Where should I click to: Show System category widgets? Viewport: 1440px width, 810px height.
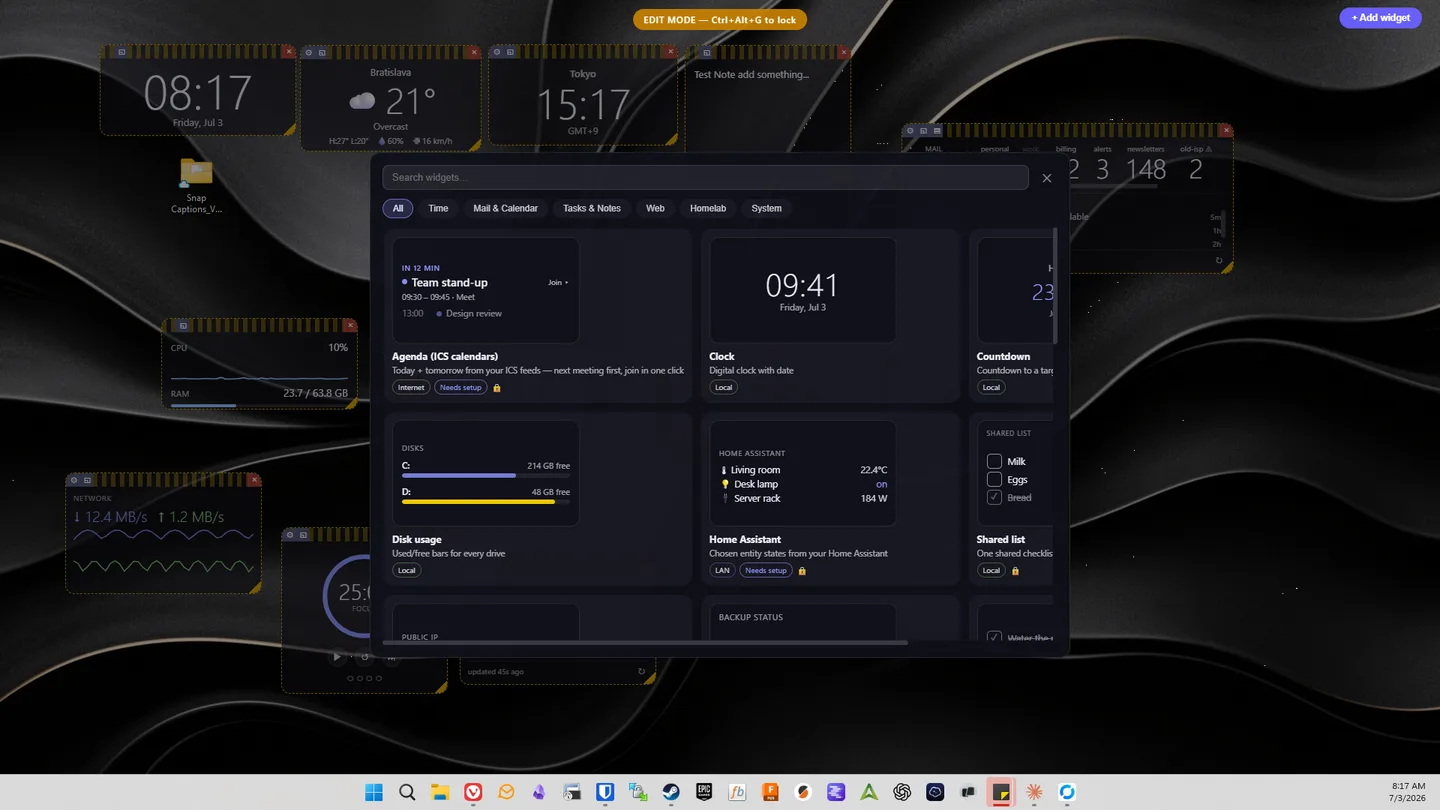pyautogui.click(x=767, y=208)
